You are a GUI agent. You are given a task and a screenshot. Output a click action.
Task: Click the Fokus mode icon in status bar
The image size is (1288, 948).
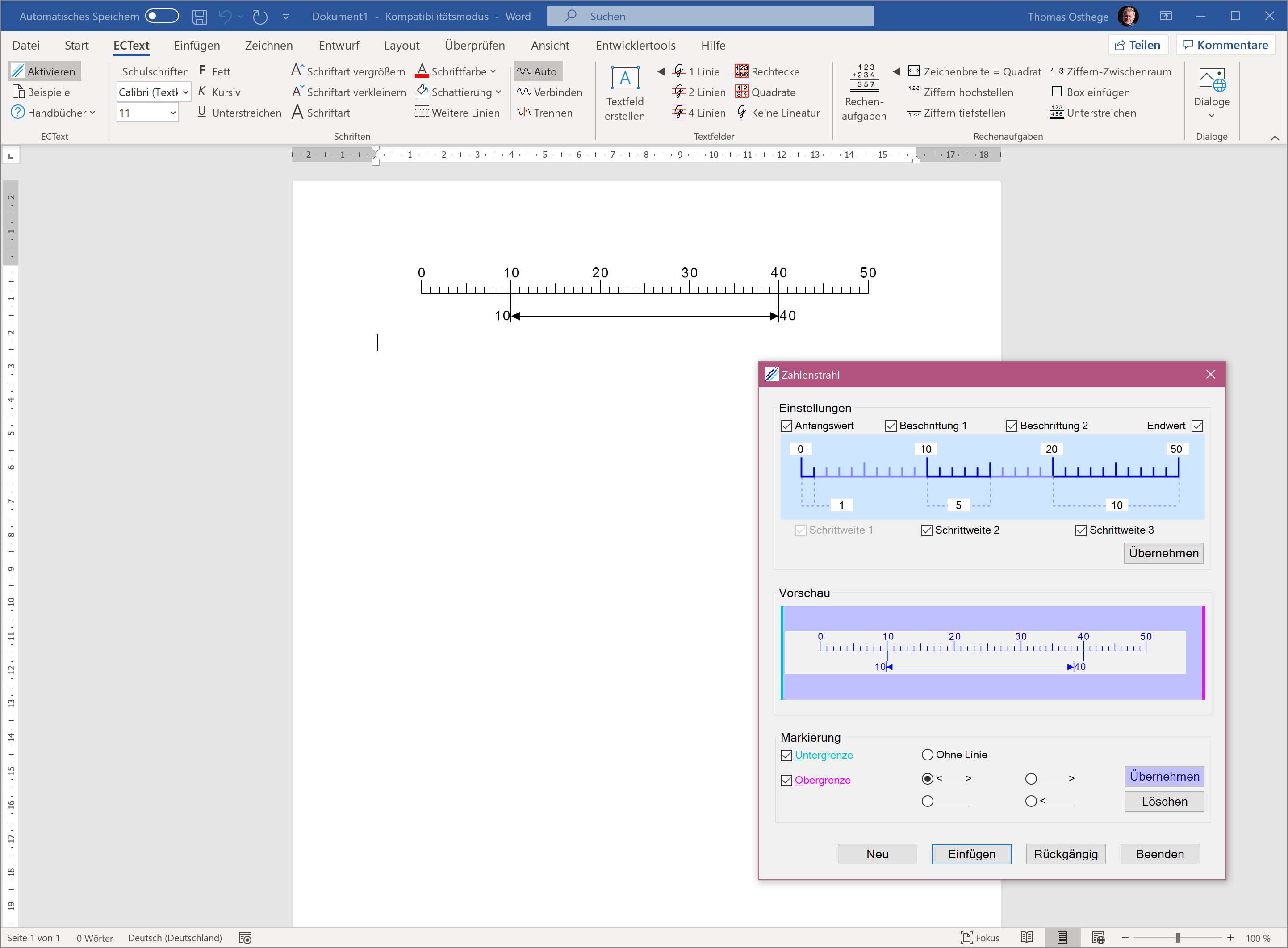[966, 938]
